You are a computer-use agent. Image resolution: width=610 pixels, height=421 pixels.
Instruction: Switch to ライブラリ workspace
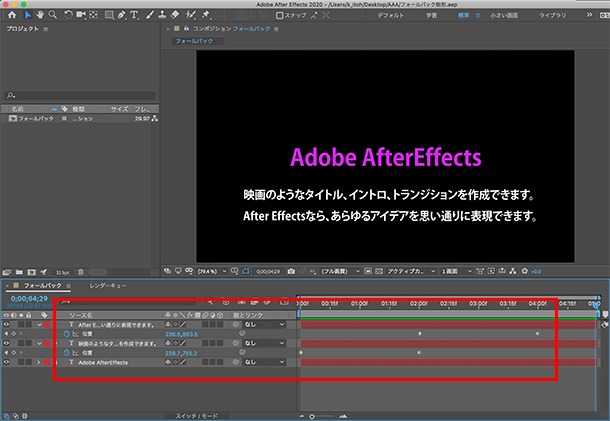[x=552, y=16]
